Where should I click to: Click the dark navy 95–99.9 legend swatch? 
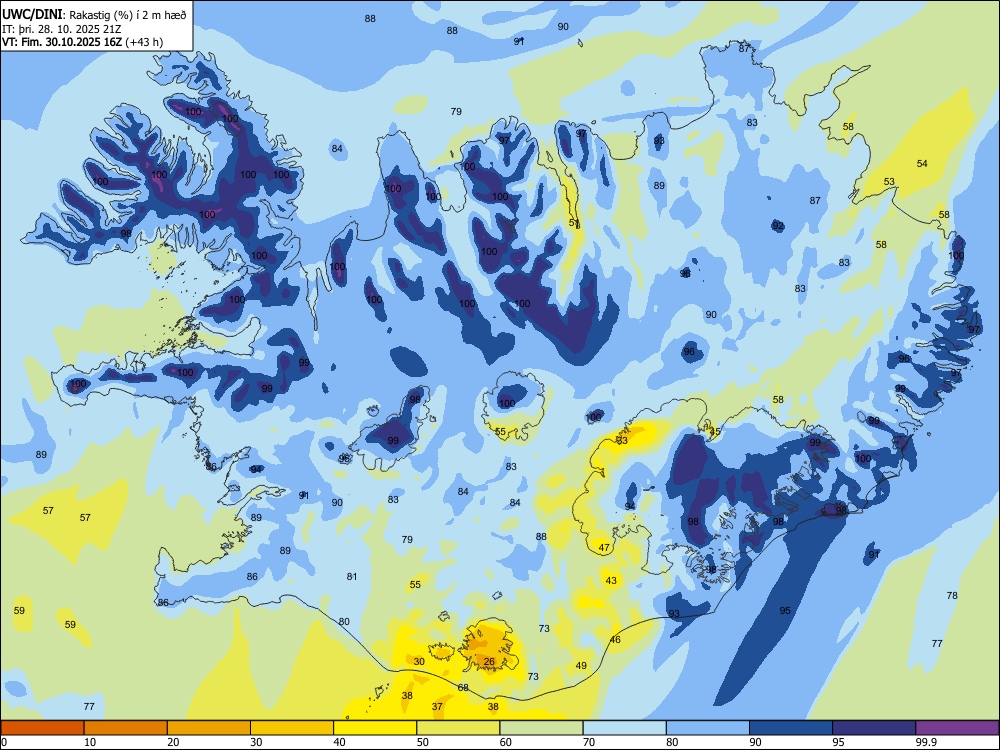coord(874,728)
